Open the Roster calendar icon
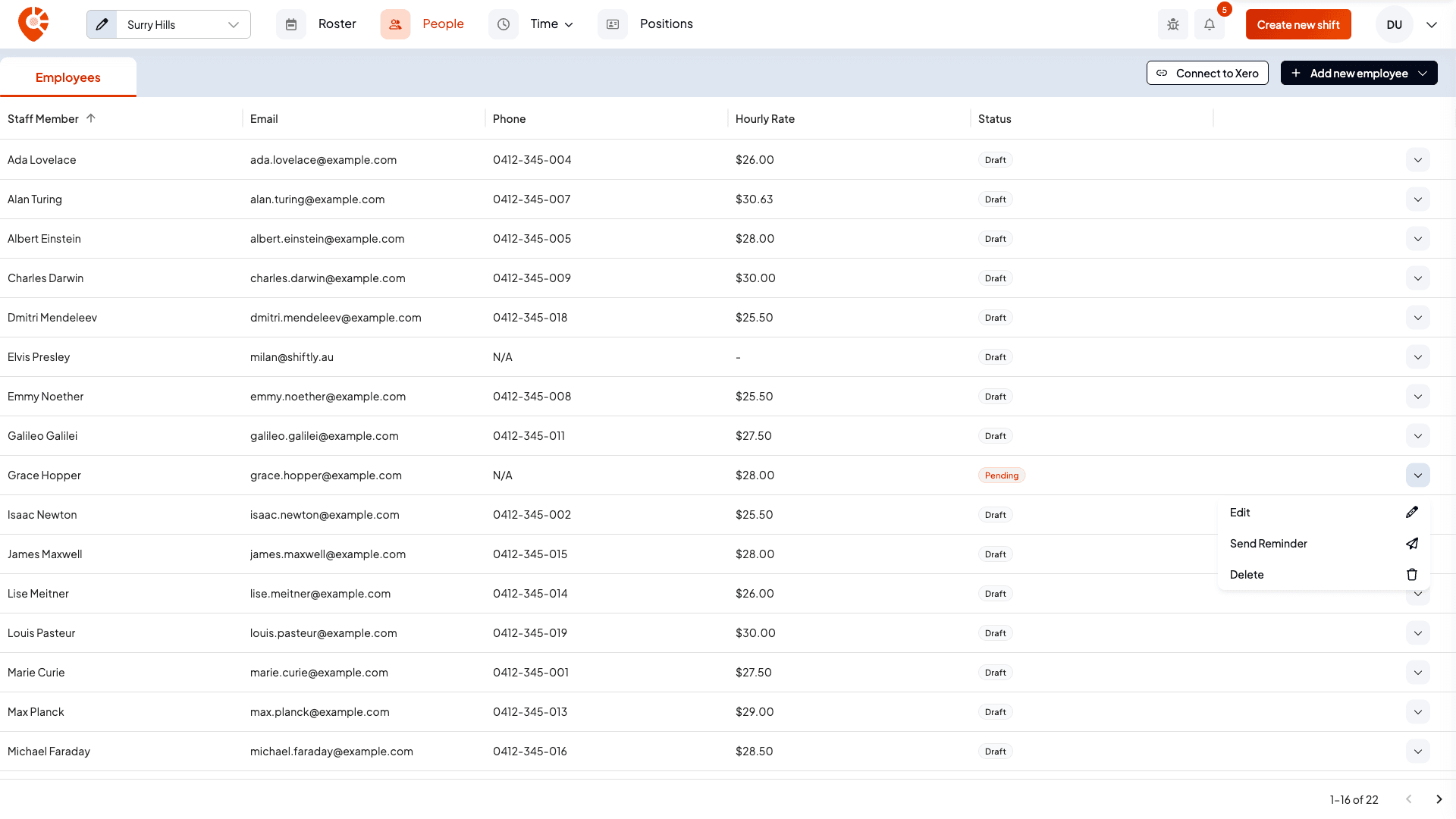1456x819 pixels. tap(291, 24)
